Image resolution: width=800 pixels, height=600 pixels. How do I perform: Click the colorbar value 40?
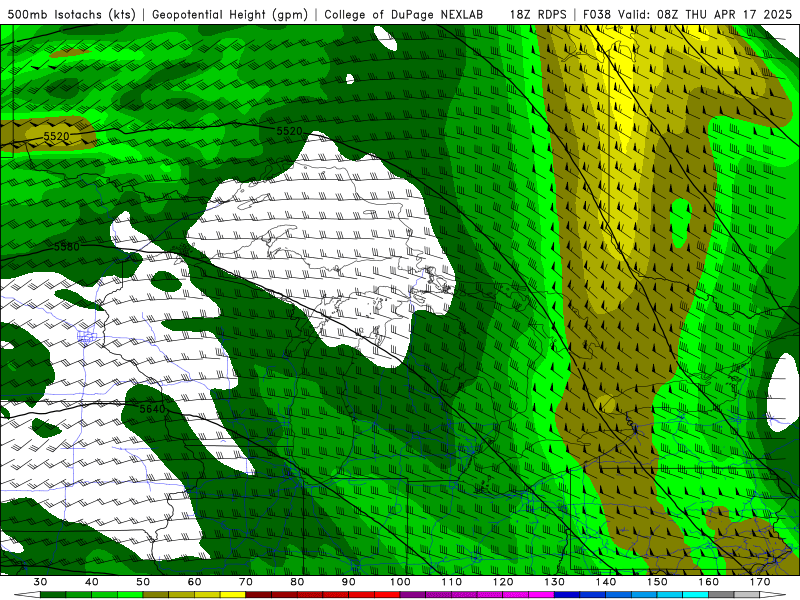92,582
